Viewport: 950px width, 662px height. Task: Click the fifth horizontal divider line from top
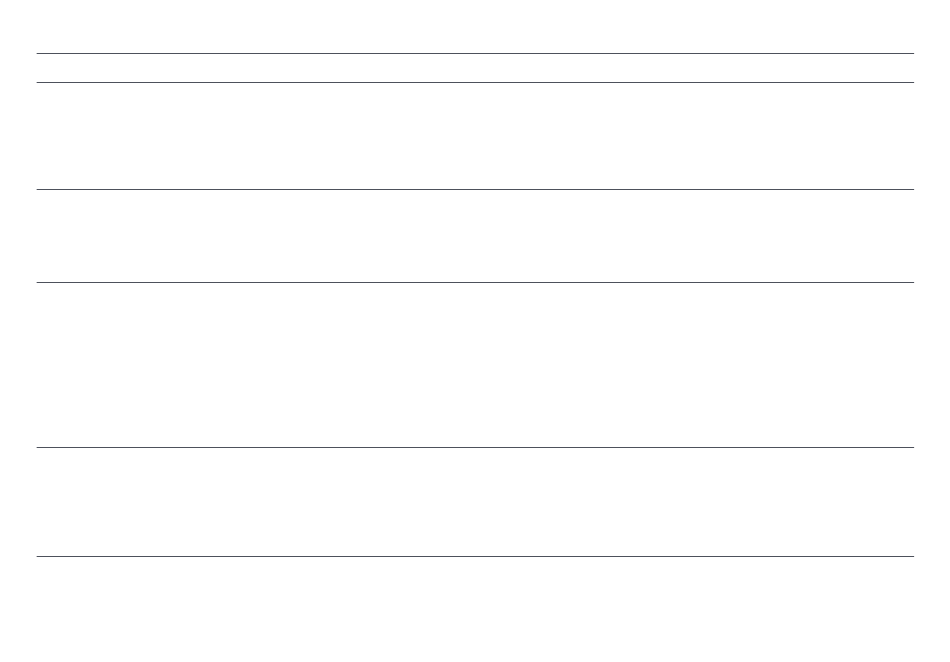[x=475, y=448]
